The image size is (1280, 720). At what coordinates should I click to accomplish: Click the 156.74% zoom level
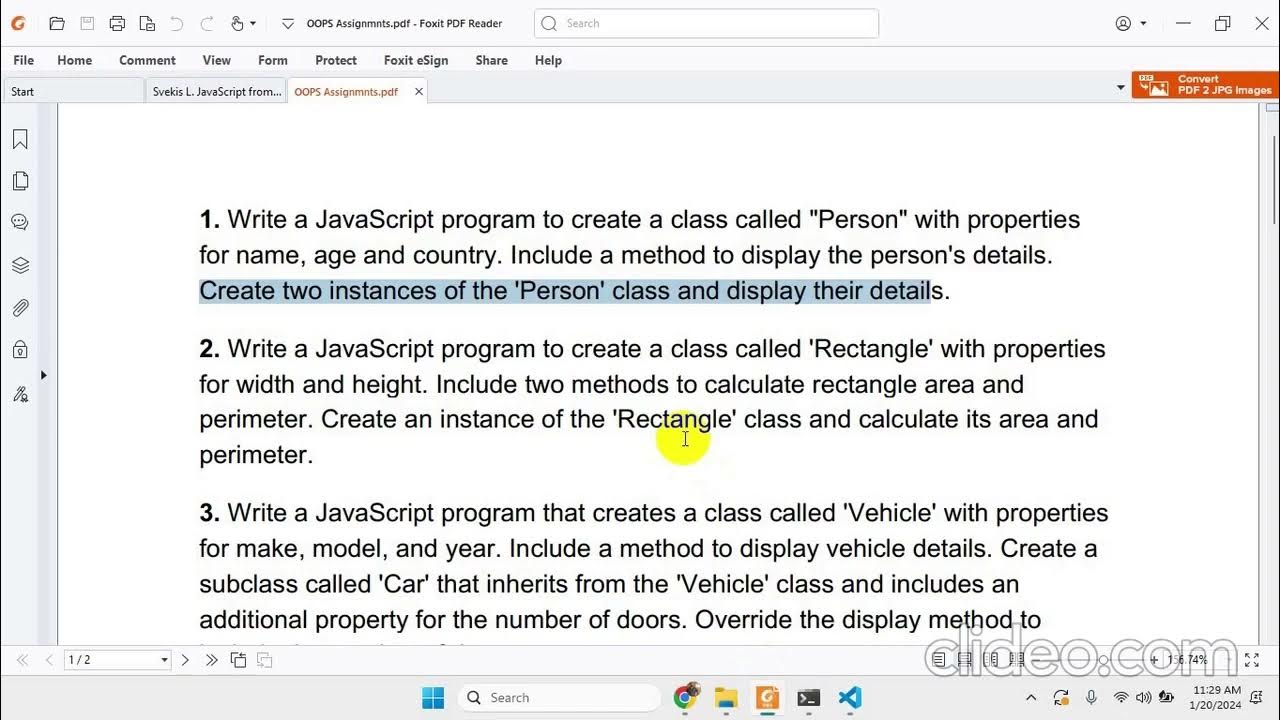click(x=1188, y=660)
